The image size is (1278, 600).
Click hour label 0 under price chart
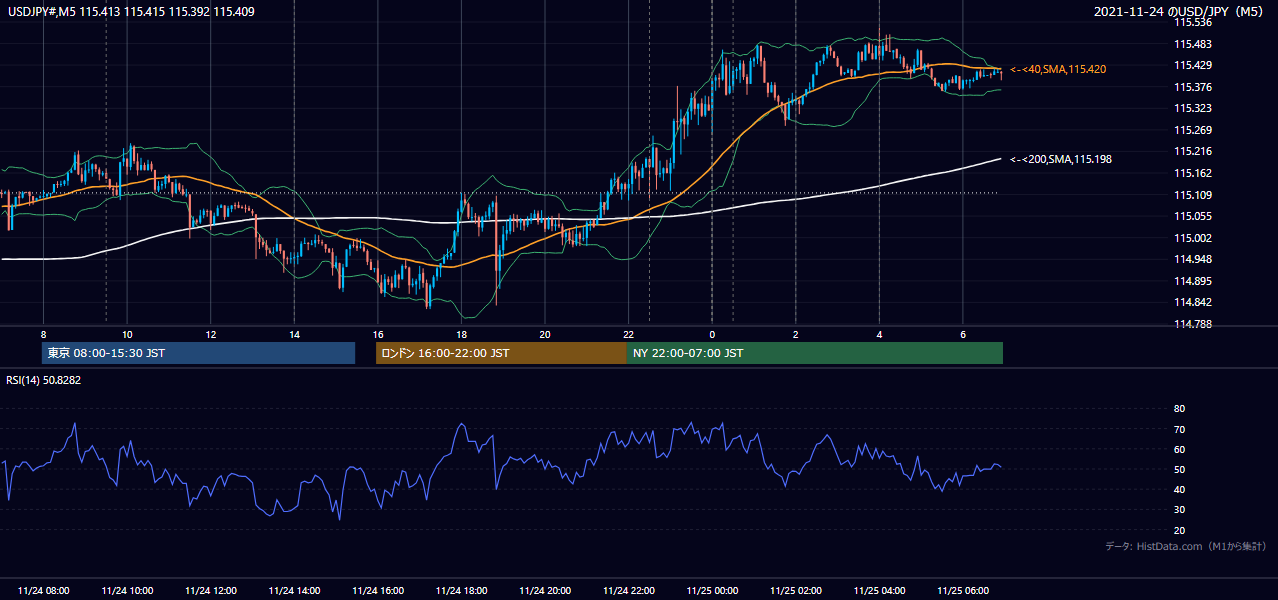(x=712, y=334)
